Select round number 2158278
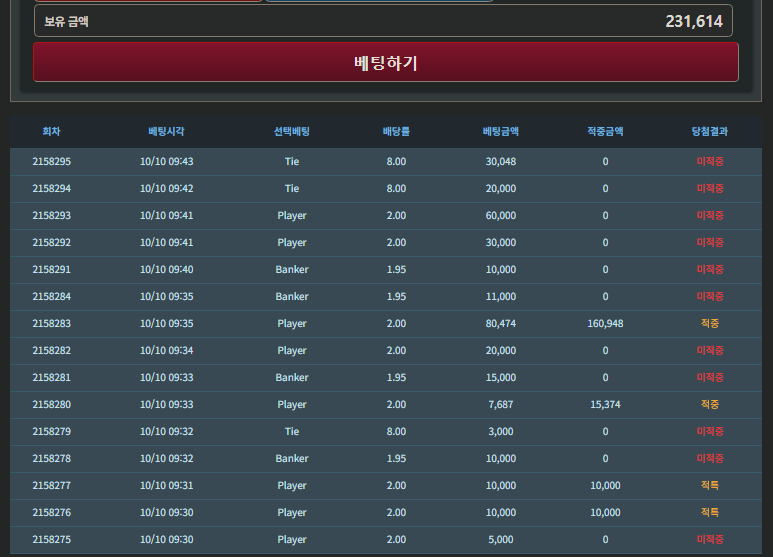 (x=52, y=458)
